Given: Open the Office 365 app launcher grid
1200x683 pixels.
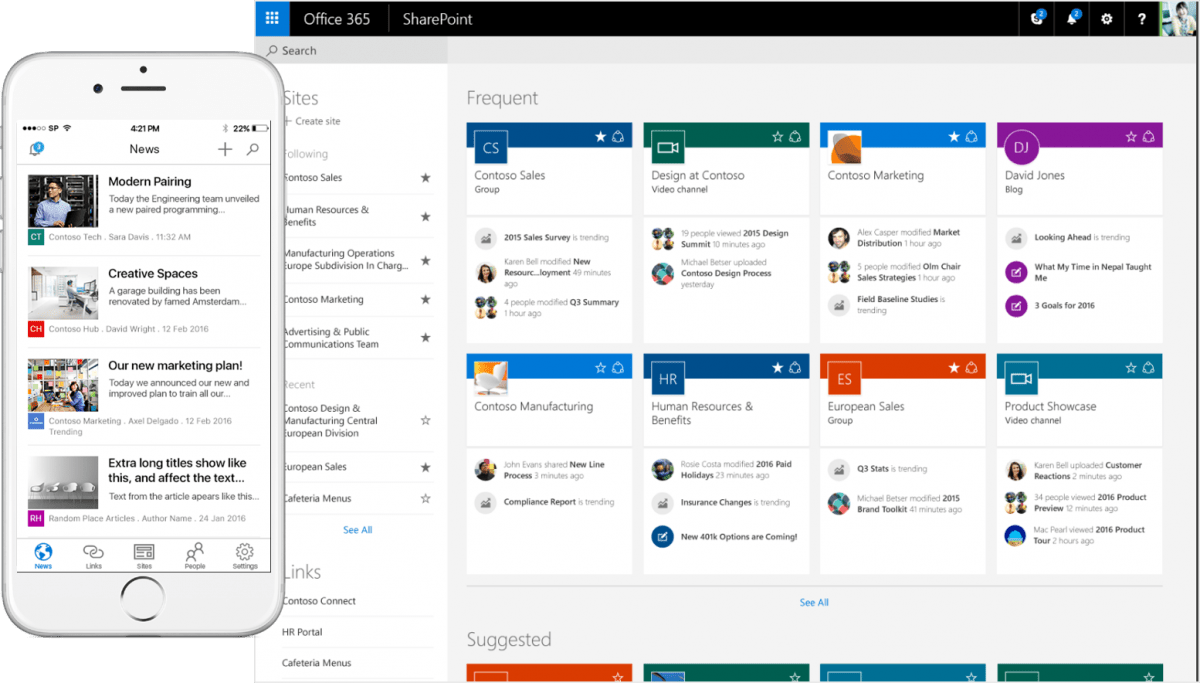Looking at the screenshot, I should pyautogui.click(x=268, y=19).
